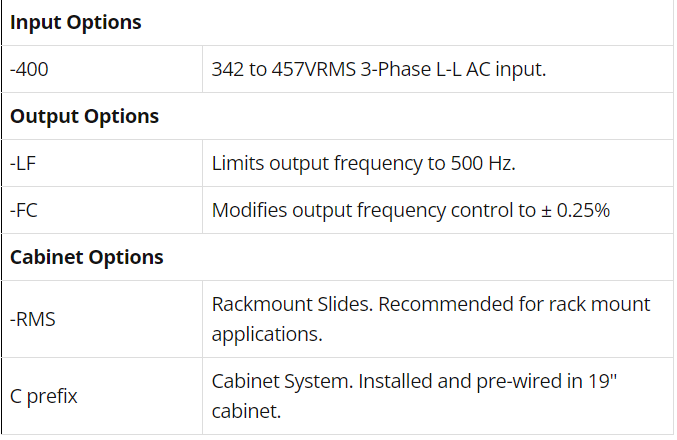Click the 3-Phase L-L AC input text
This screenshot has width=677, height=440.
(x=453, y=69)
